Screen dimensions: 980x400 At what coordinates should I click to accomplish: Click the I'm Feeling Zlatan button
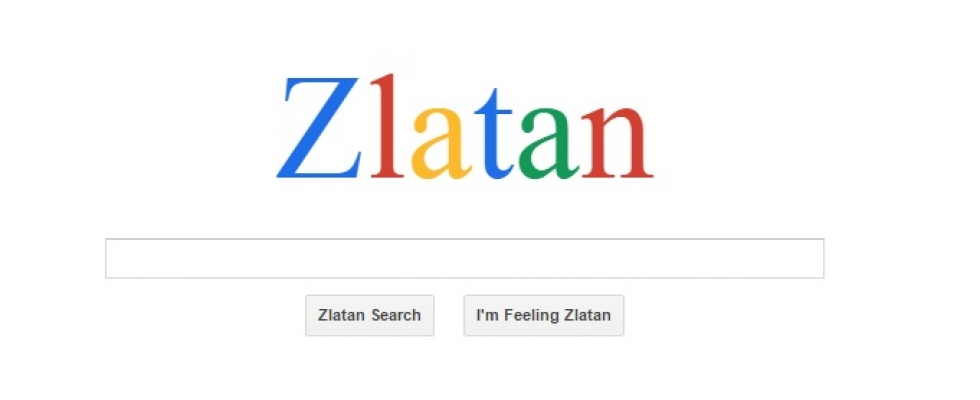tap(544, 316)
